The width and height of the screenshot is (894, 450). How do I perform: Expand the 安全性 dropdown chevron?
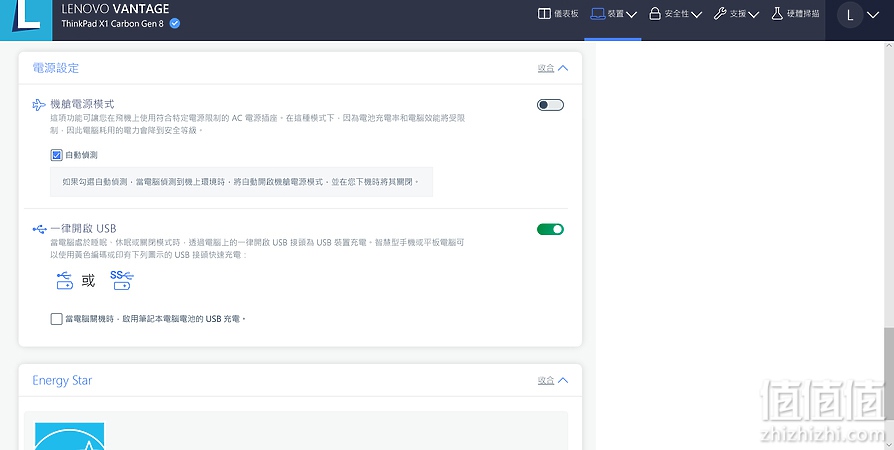(x=696, y=14)
